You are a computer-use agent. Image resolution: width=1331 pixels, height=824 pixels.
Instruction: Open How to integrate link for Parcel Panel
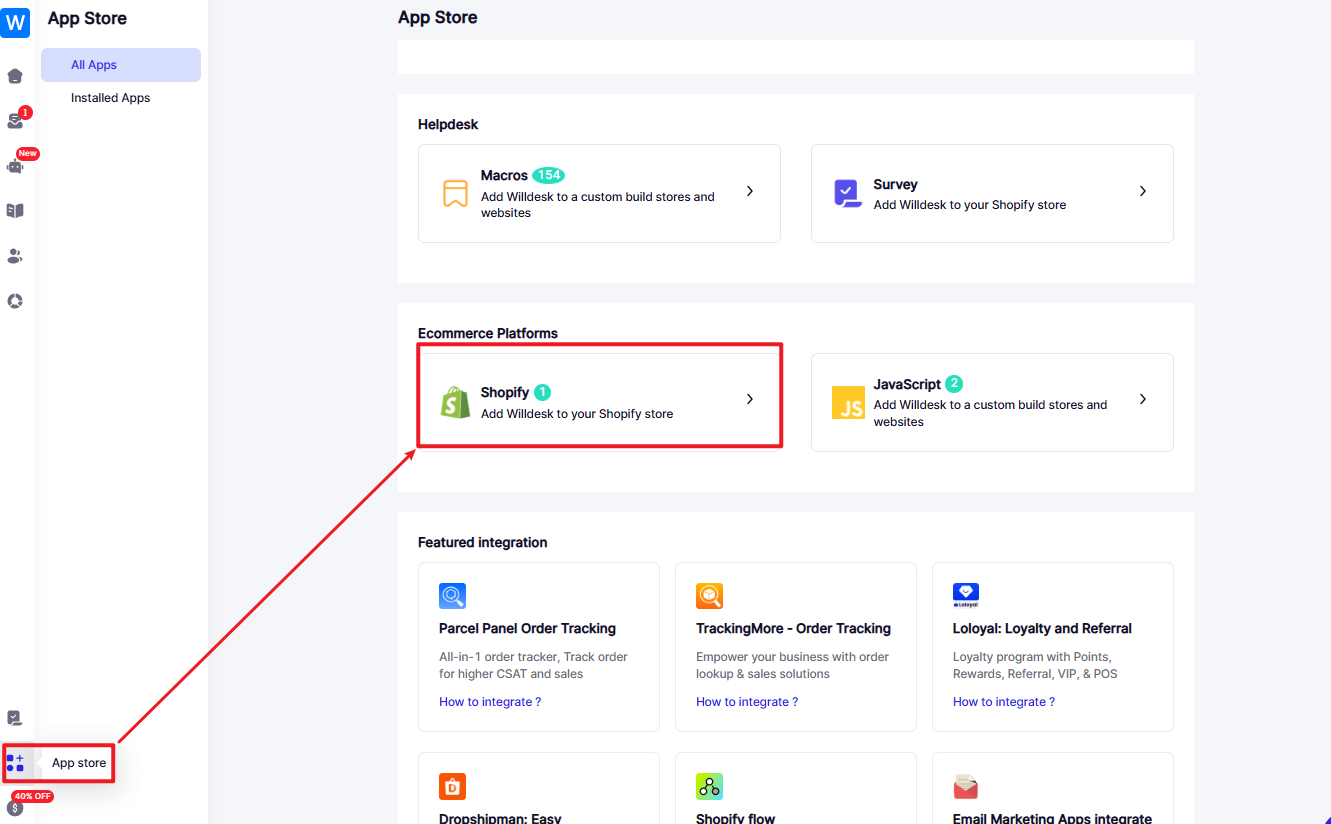(490, 702)
